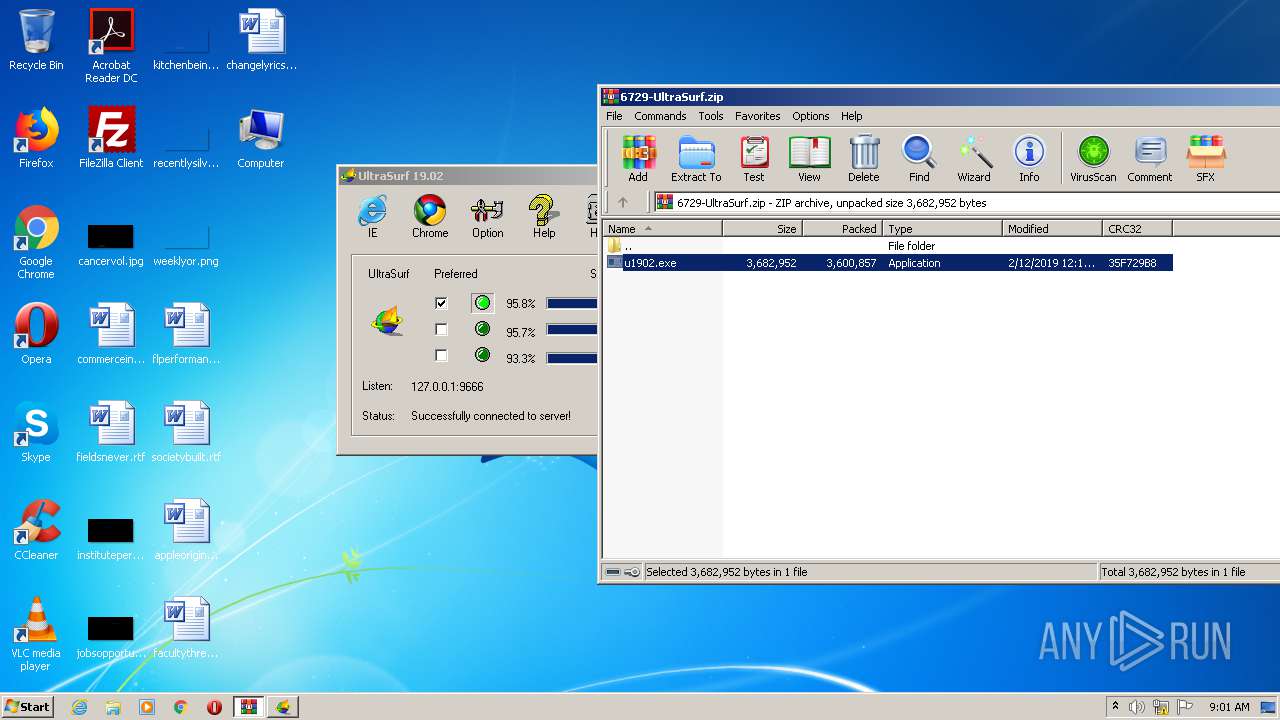Select the Acrobat Reader DC desktop shortcut

click(111, 46)
